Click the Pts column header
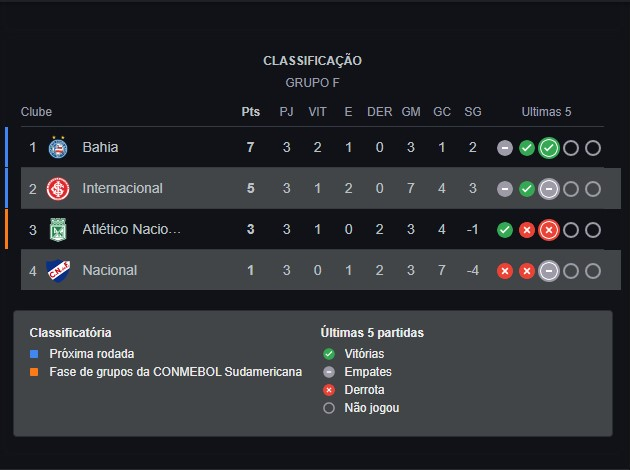Image resolution: width=630 pixels, height=470 pixels. 251,112
